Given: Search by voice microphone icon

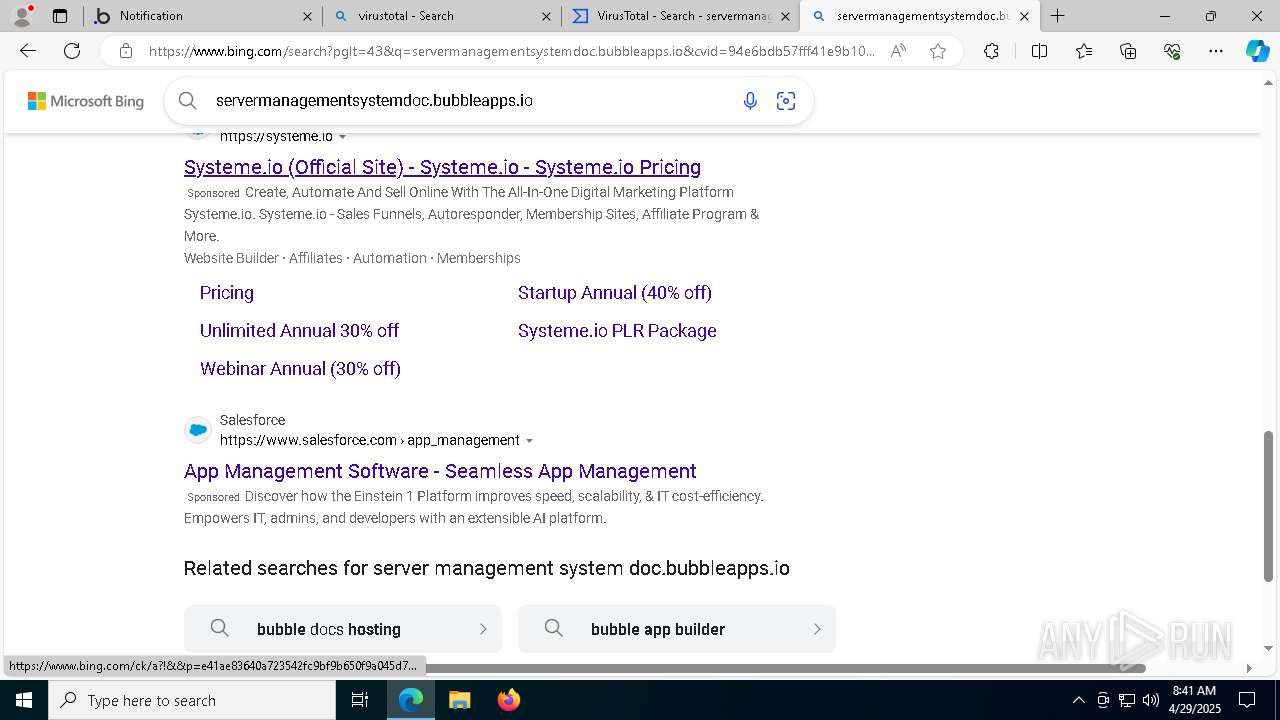Looking at the screenshot, I should (750, 100).
